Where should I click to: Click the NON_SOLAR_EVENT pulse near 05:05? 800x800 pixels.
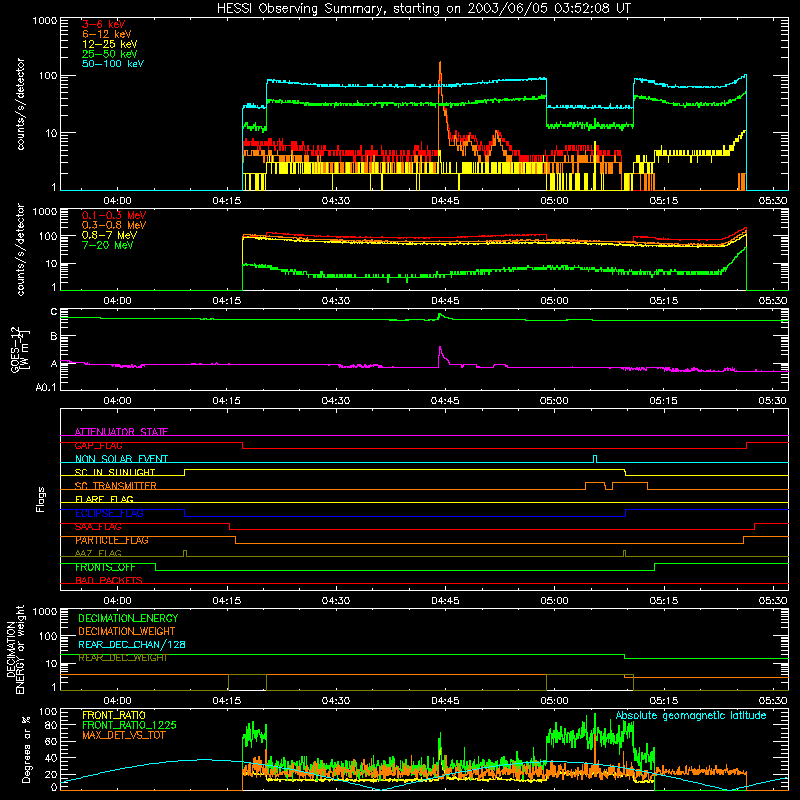pos(595,458)
